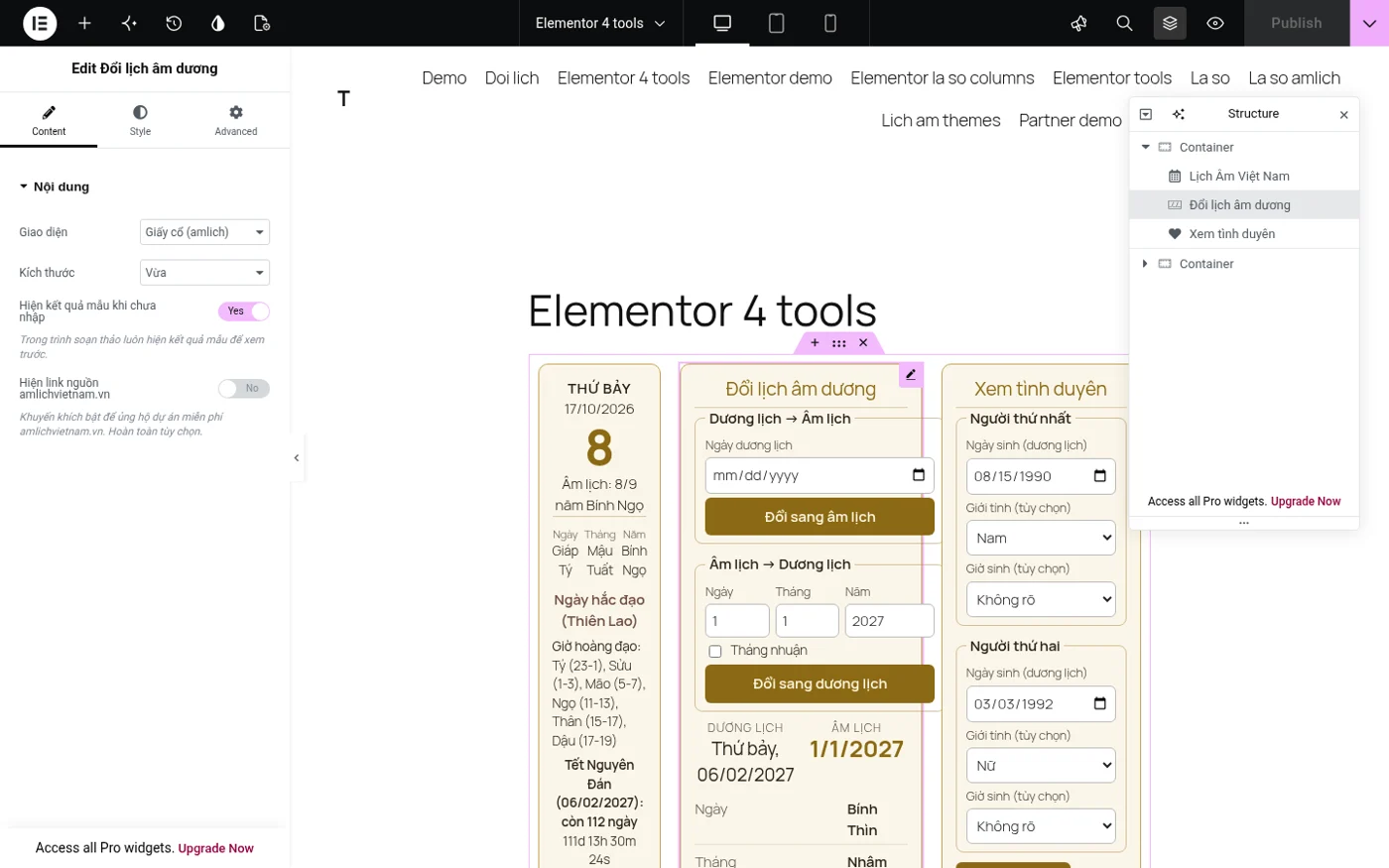Click the Publish button

tap(1297, 23)
